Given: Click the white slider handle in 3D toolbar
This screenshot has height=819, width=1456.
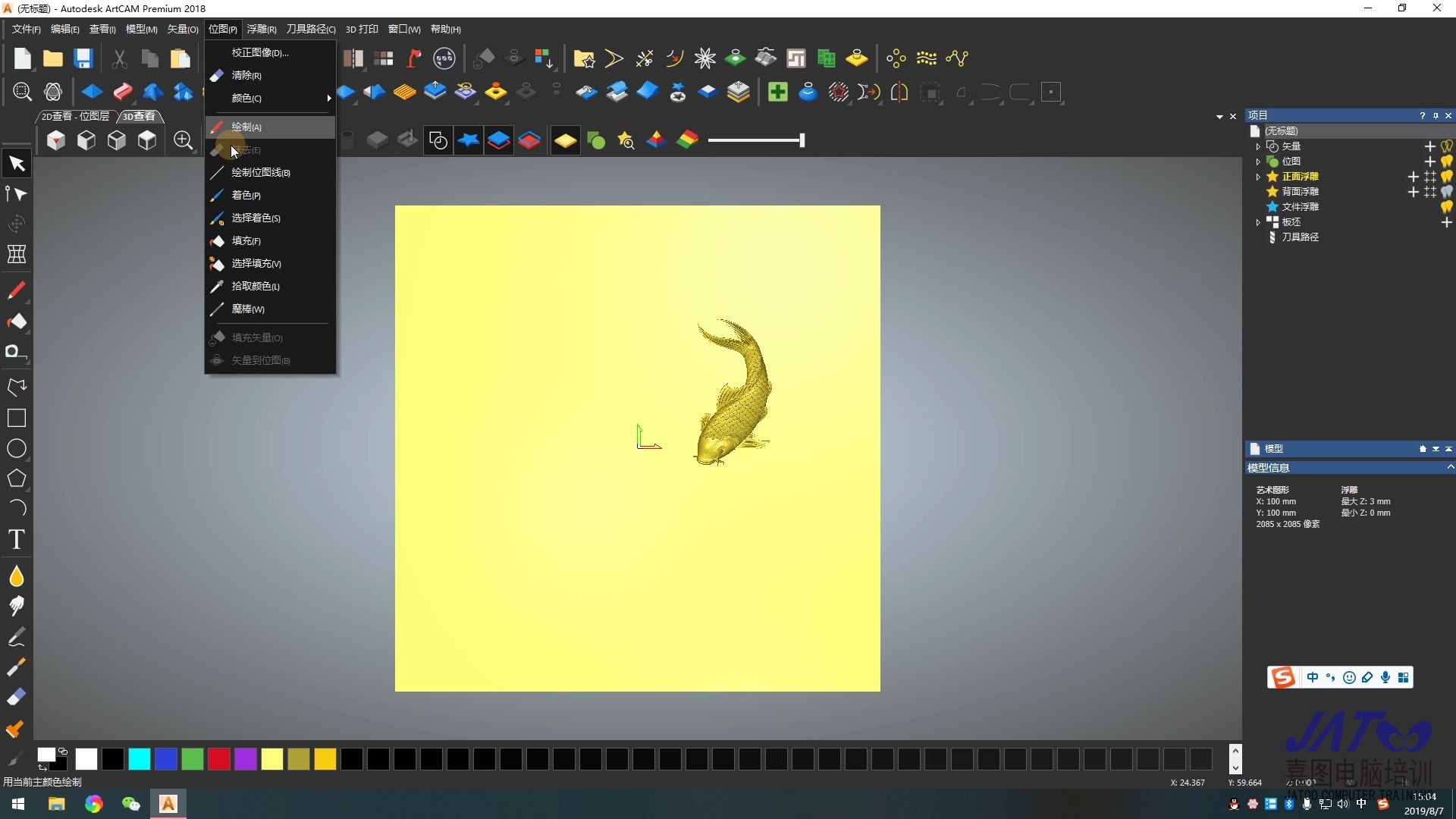Looking at the screenshot, I should (802, 140).
